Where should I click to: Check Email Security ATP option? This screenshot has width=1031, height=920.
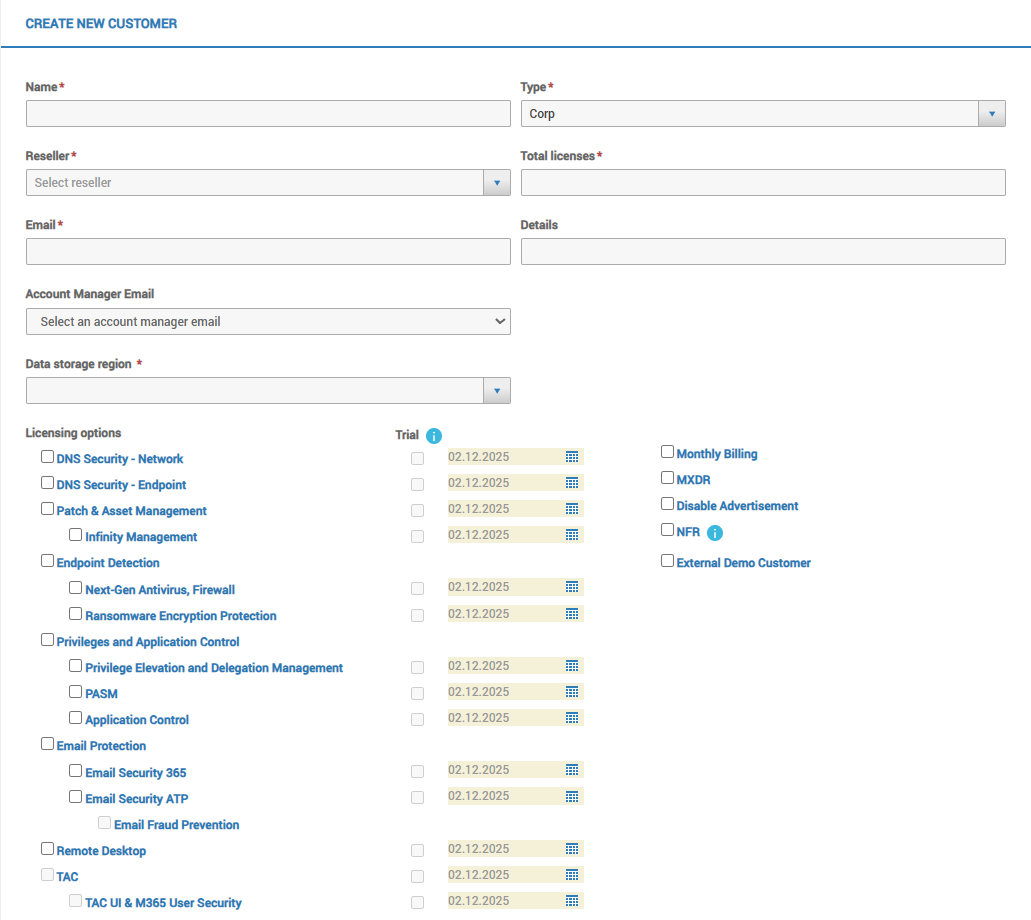click(76, 796)
